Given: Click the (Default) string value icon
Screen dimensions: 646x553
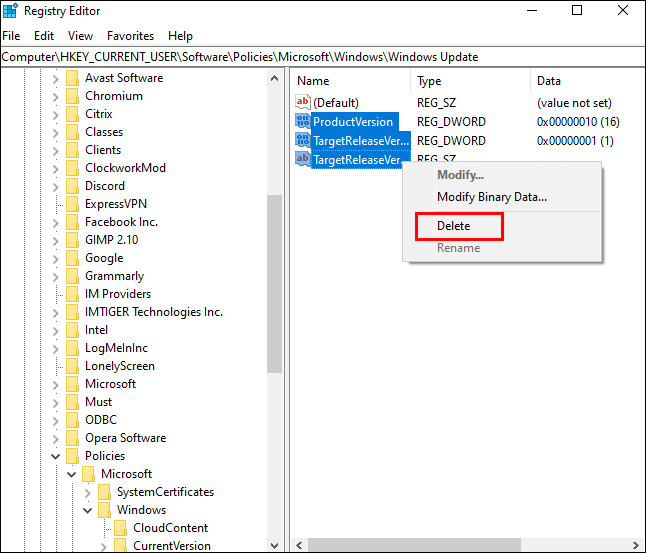Looking at the screenshot, I should click(x=303, y=102).
